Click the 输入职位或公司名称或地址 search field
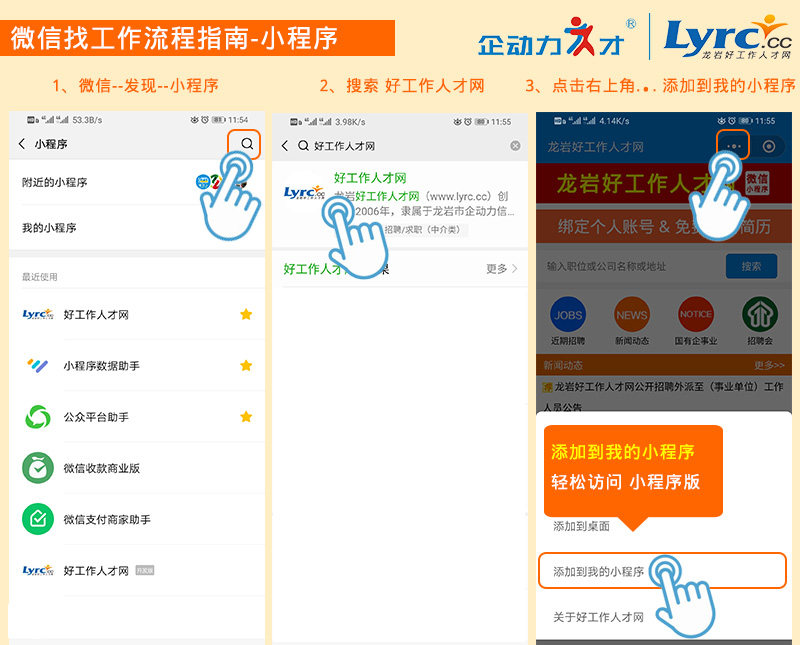The width and height of the screenshot is (800, 645). [630, 267]
